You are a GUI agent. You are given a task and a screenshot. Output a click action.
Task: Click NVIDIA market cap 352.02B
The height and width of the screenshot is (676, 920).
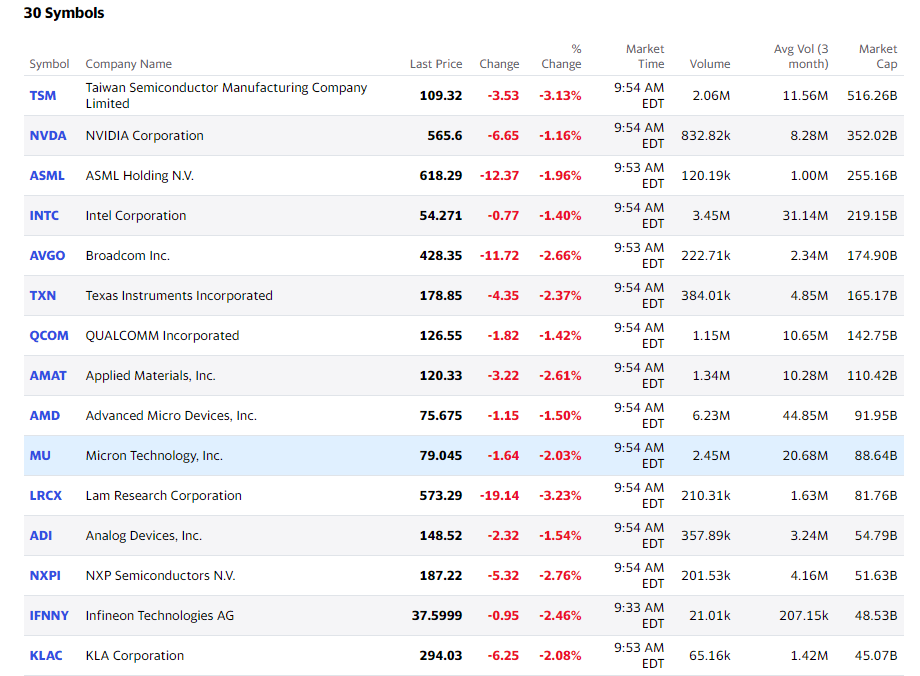[x=872, y=136]
